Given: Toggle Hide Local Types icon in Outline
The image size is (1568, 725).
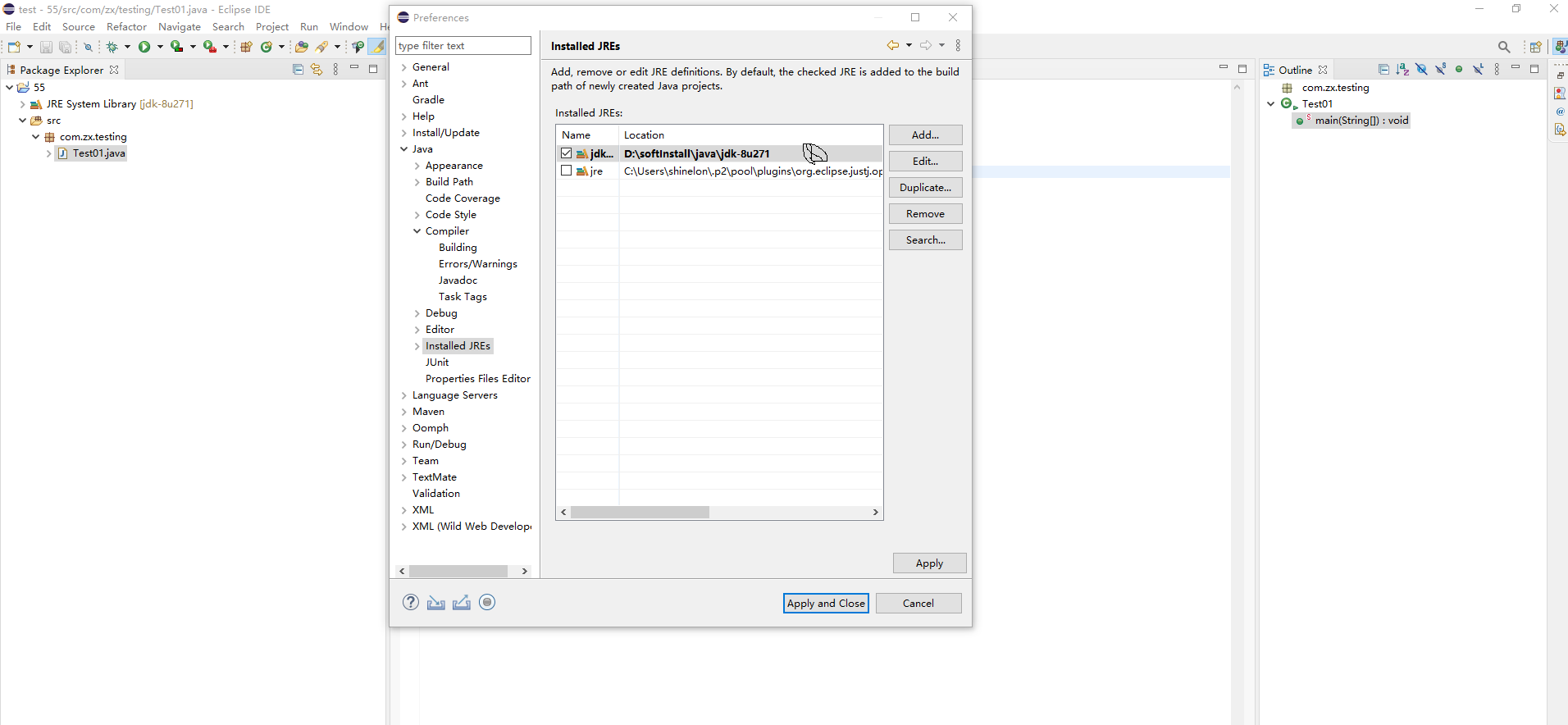Looking at the screenshot, I should 1478,70.
